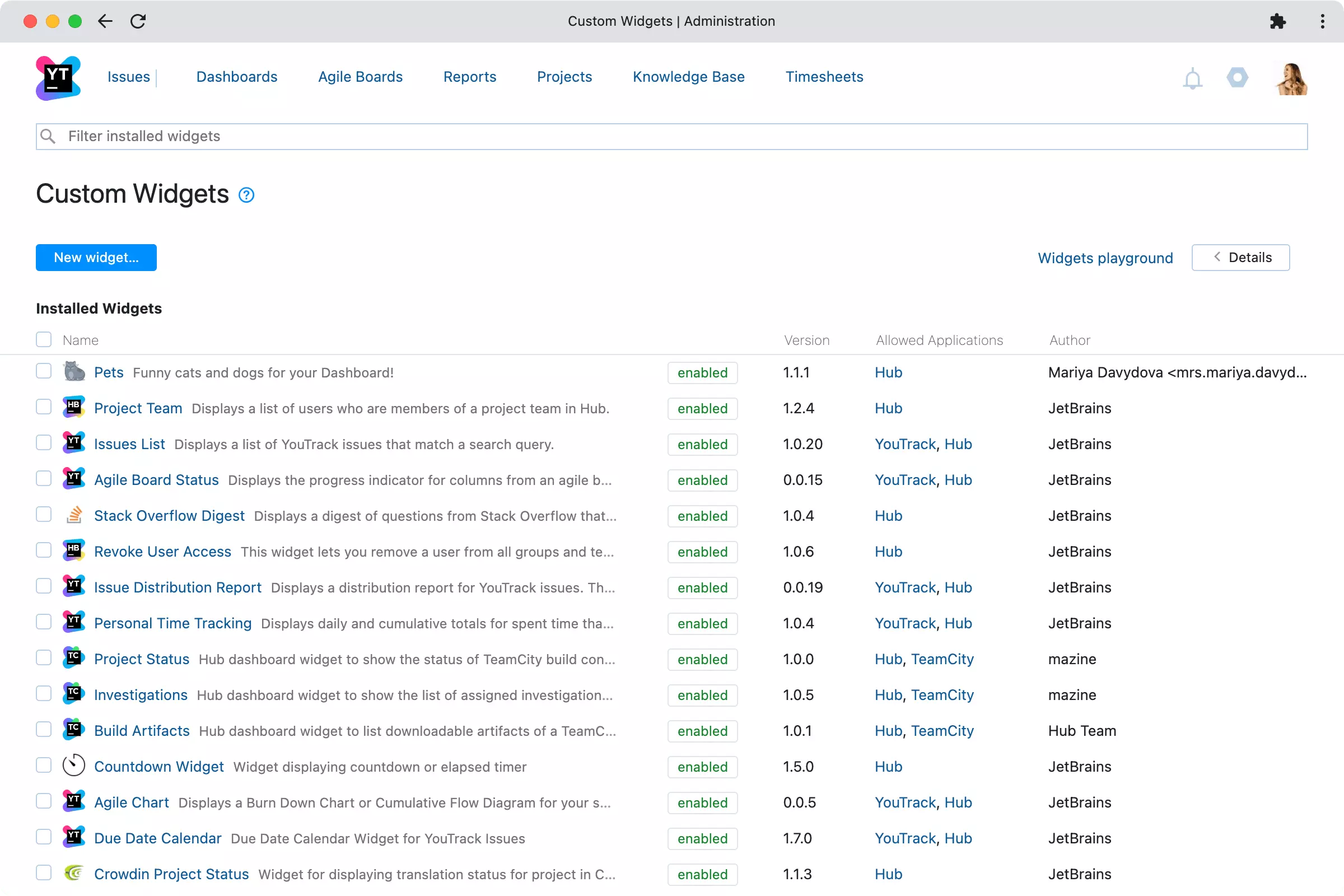Open Widgets playground link

(x=1104, y=258)
